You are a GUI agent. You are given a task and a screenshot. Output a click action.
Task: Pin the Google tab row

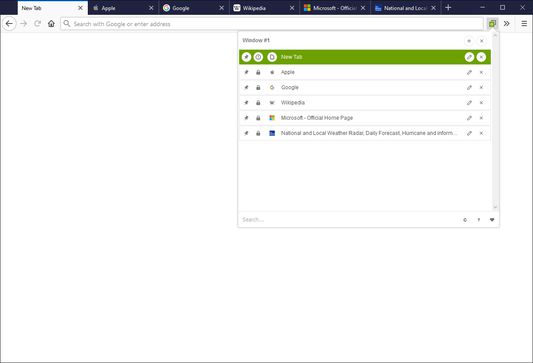point(246,87)
